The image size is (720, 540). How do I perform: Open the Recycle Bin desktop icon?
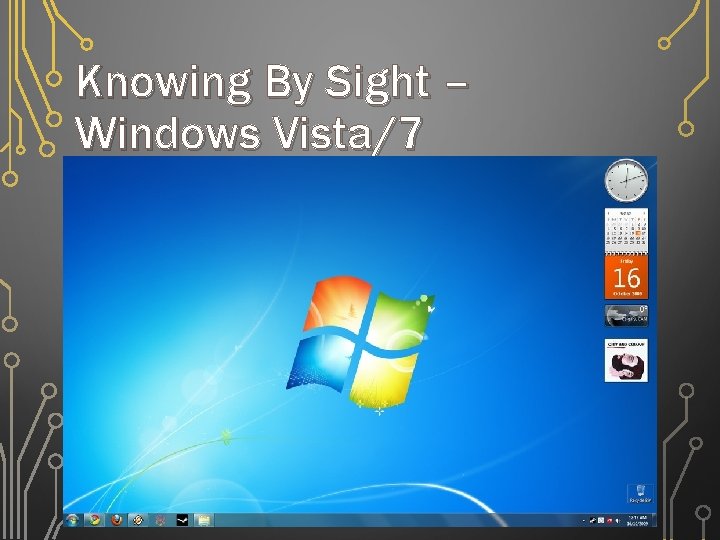641,493
